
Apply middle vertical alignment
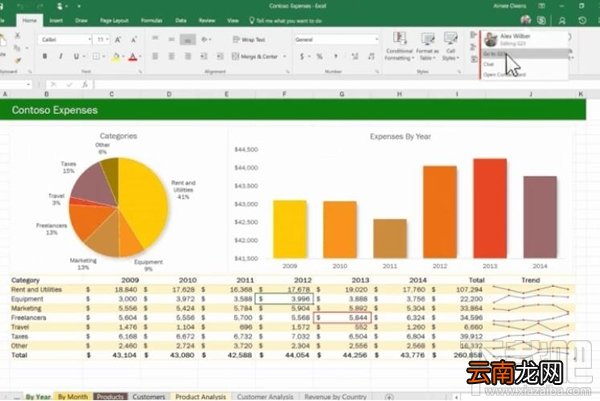(171, 39)
